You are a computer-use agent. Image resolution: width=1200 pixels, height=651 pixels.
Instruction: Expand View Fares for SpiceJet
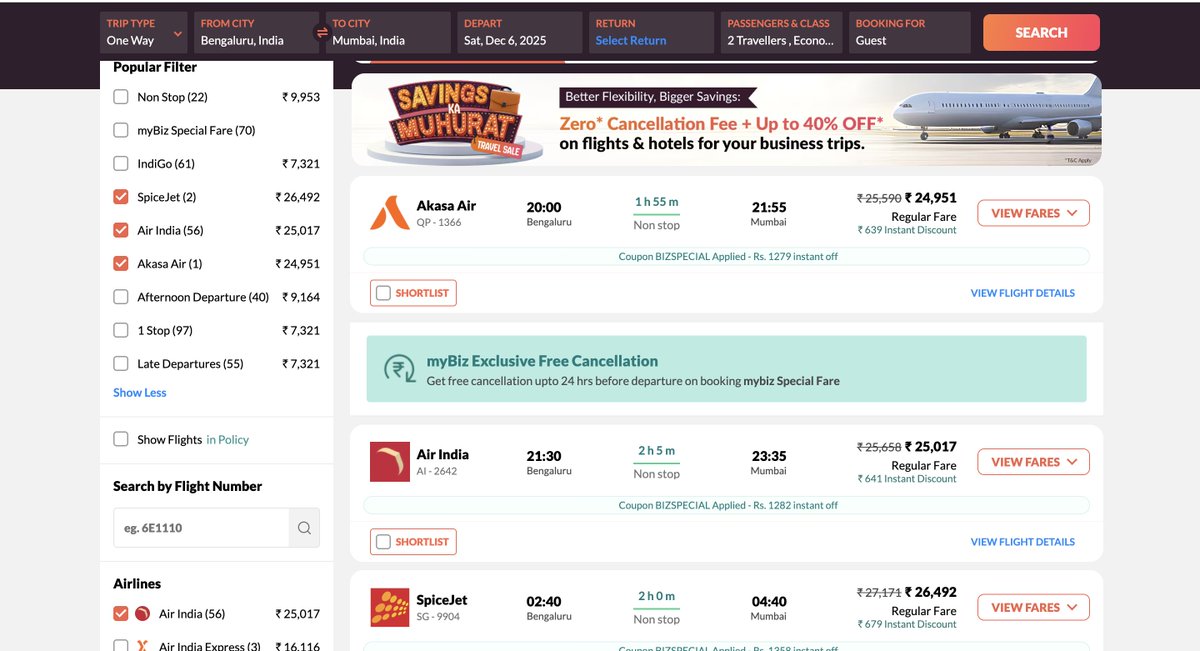[x=1033, y=607]
